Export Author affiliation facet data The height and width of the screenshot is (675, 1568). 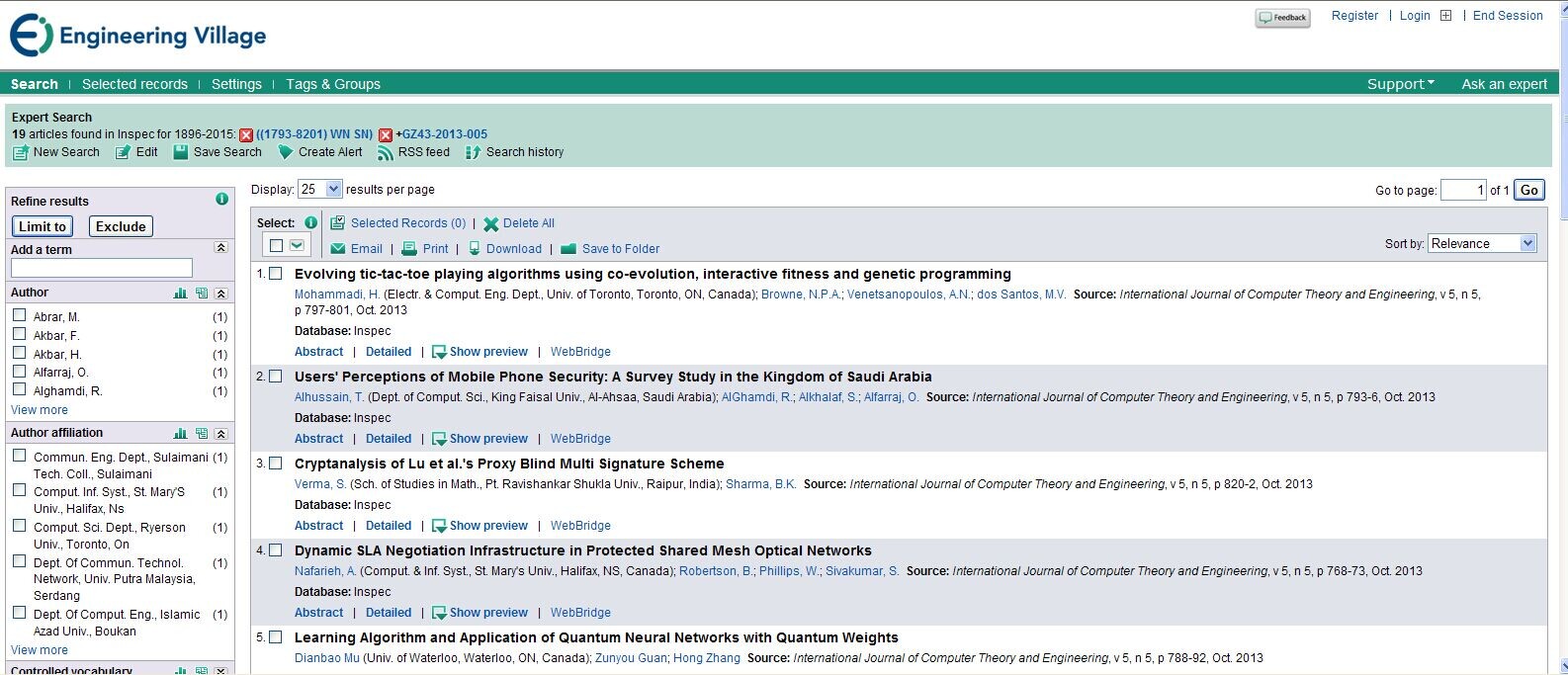point(202,434)
